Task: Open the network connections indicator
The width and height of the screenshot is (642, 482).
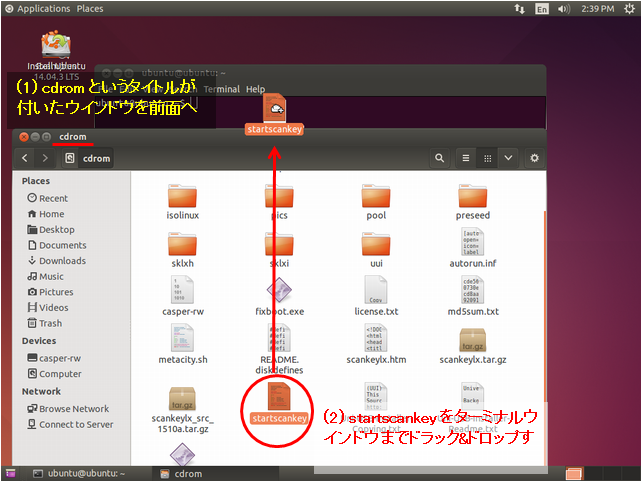Action: click(x=520, y=9)
